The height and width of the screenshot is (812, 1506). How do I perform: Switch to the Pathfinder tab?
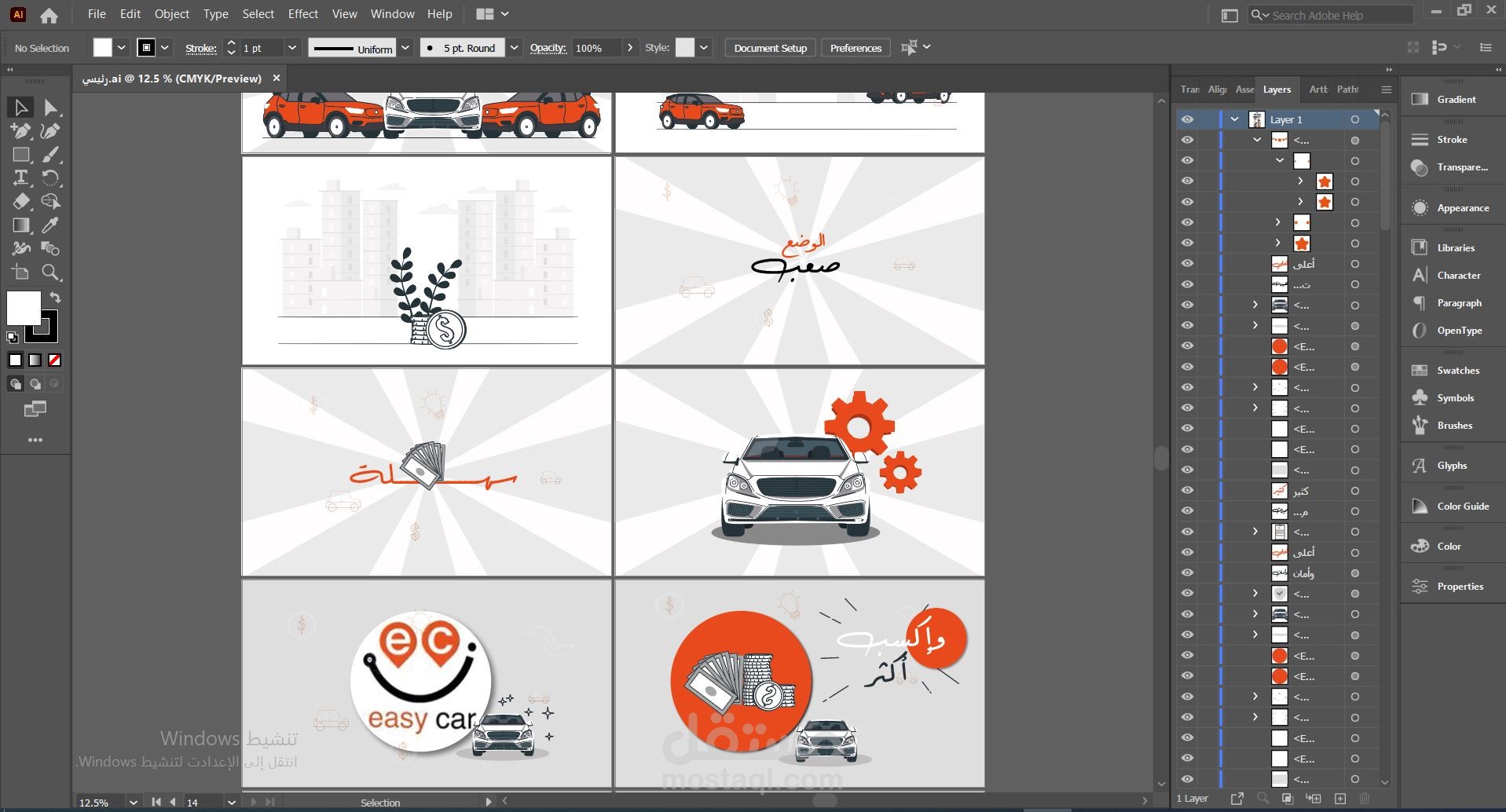1348,90
